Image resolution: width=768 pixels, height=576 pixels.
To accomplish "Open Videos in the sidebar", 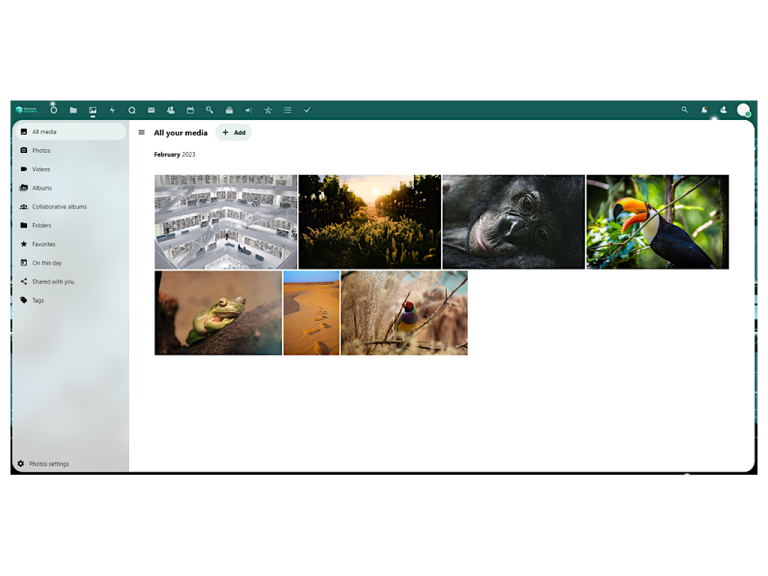I will pos(71,169).
